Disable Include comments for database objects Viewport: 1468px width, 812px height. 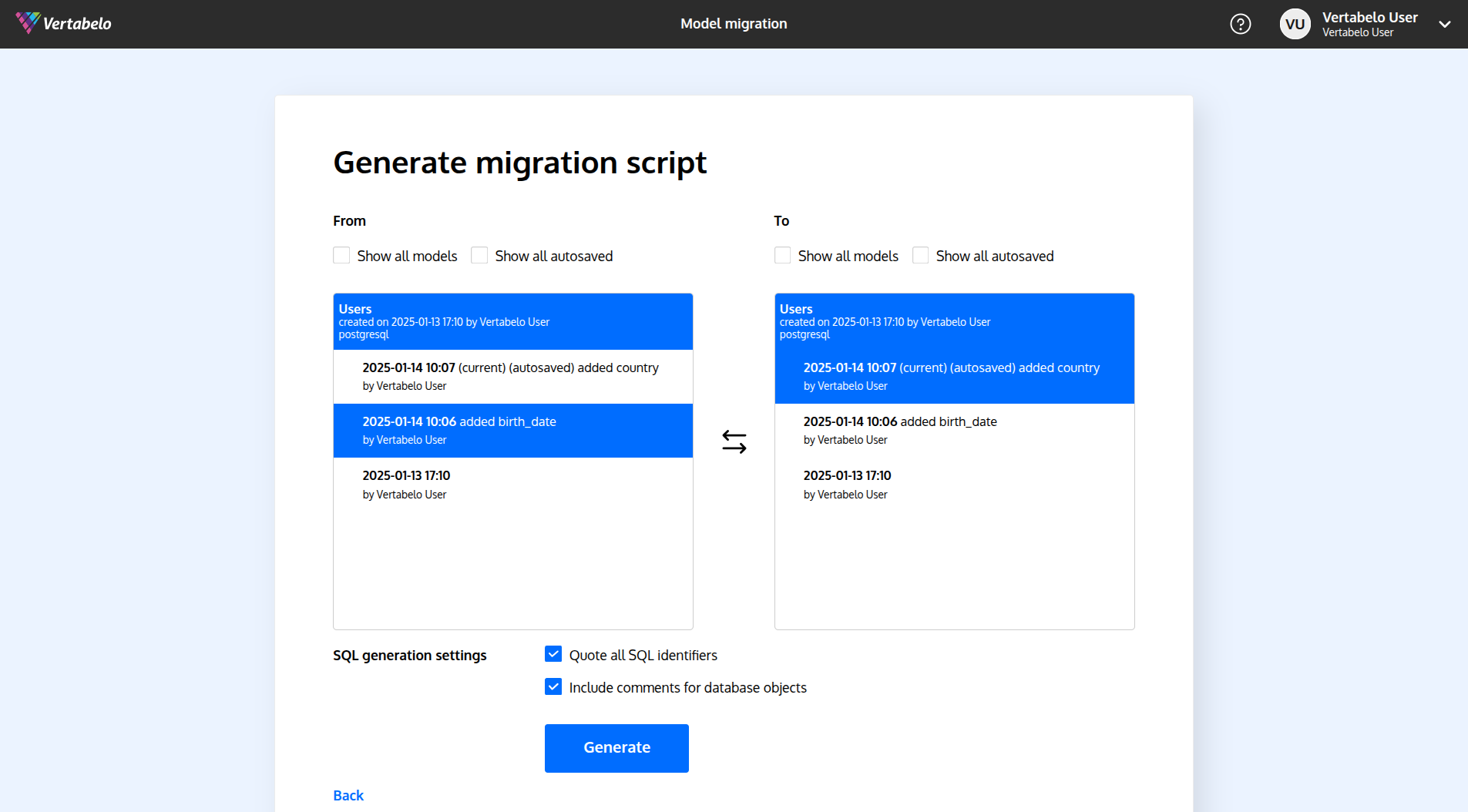click(553, 687)
